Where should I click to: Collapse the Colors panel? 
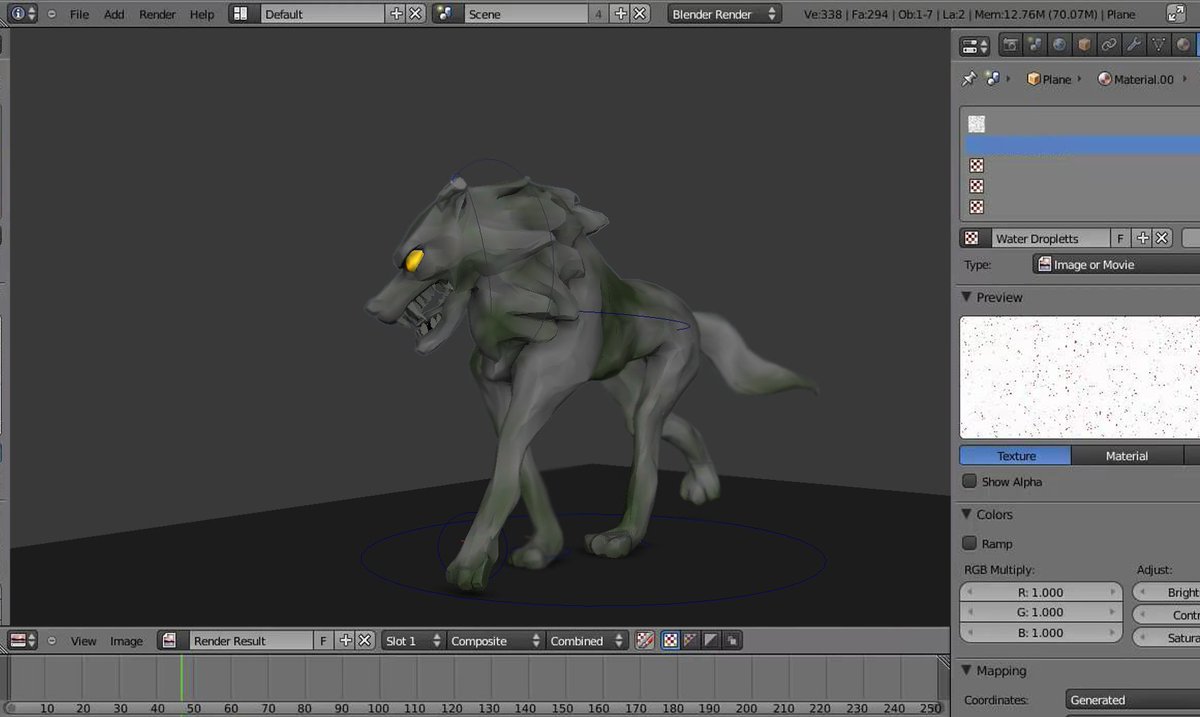click(967, 514)
